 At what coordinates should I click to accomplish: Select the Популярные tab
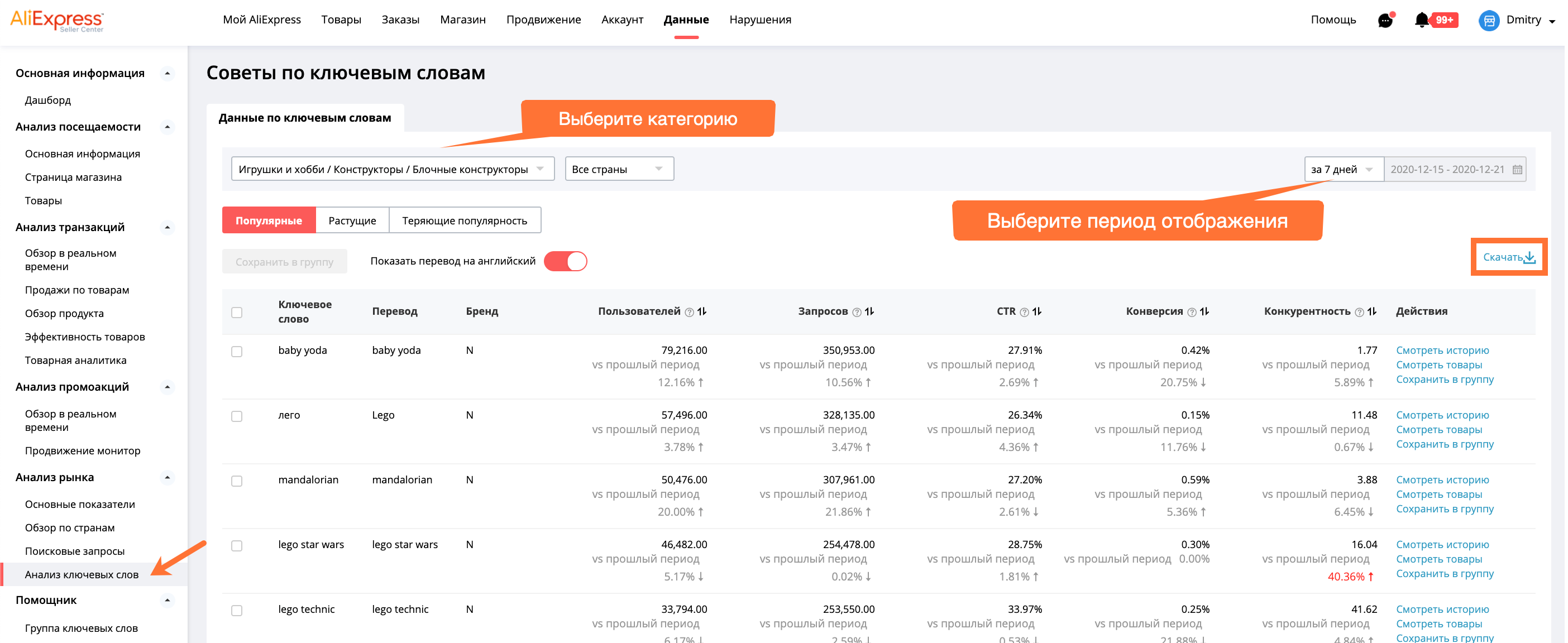click(269, 221)
